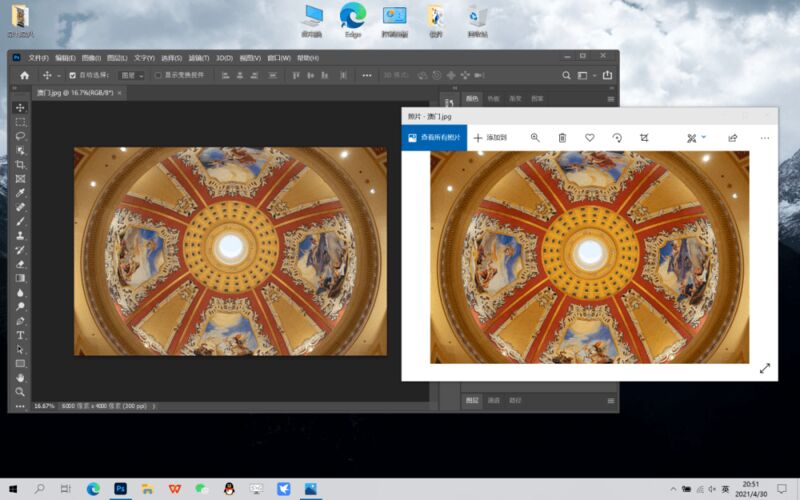
Task: Close the 澳门.jpg document tab
Action: pos(120,93)
